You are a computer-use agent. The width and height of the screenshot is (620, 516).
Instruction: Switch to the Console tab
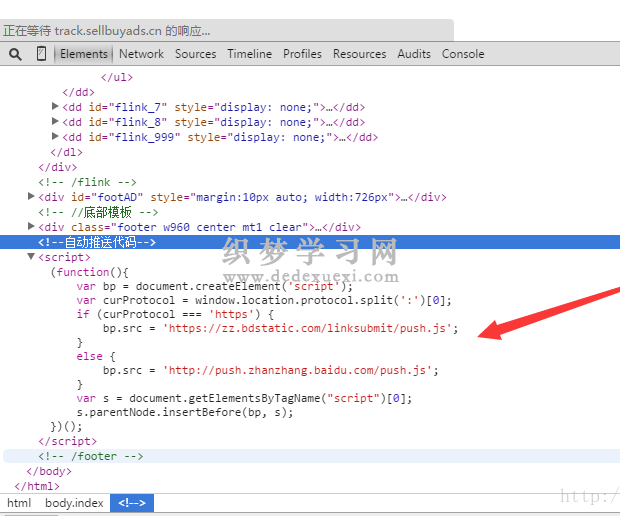coord(463,54)
